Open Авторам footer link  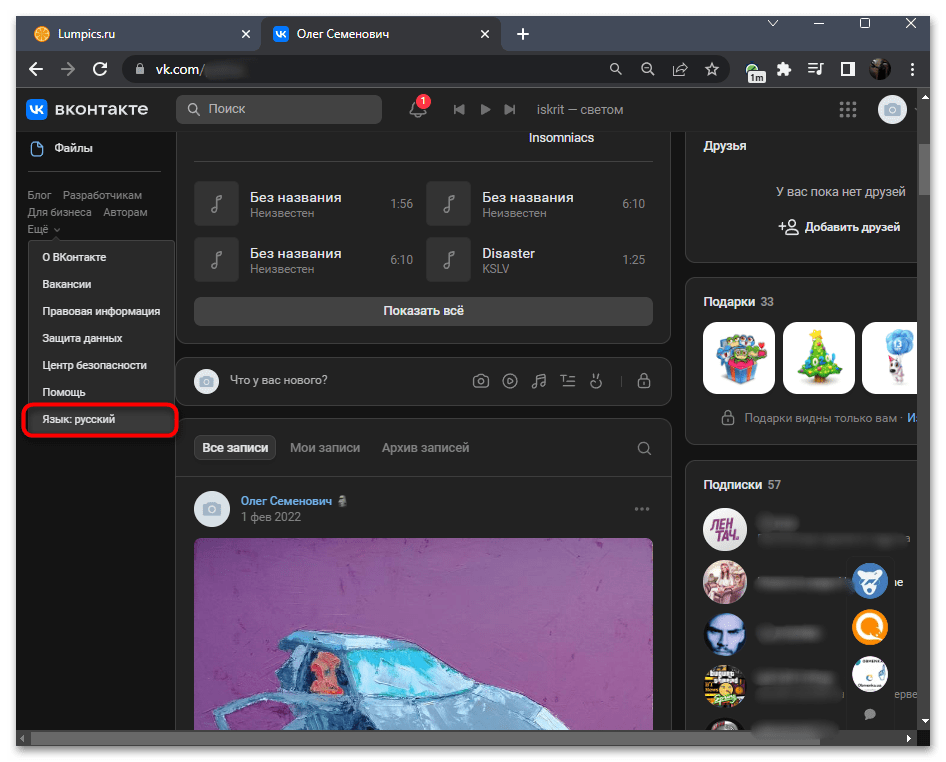click(x=125, y=212)
